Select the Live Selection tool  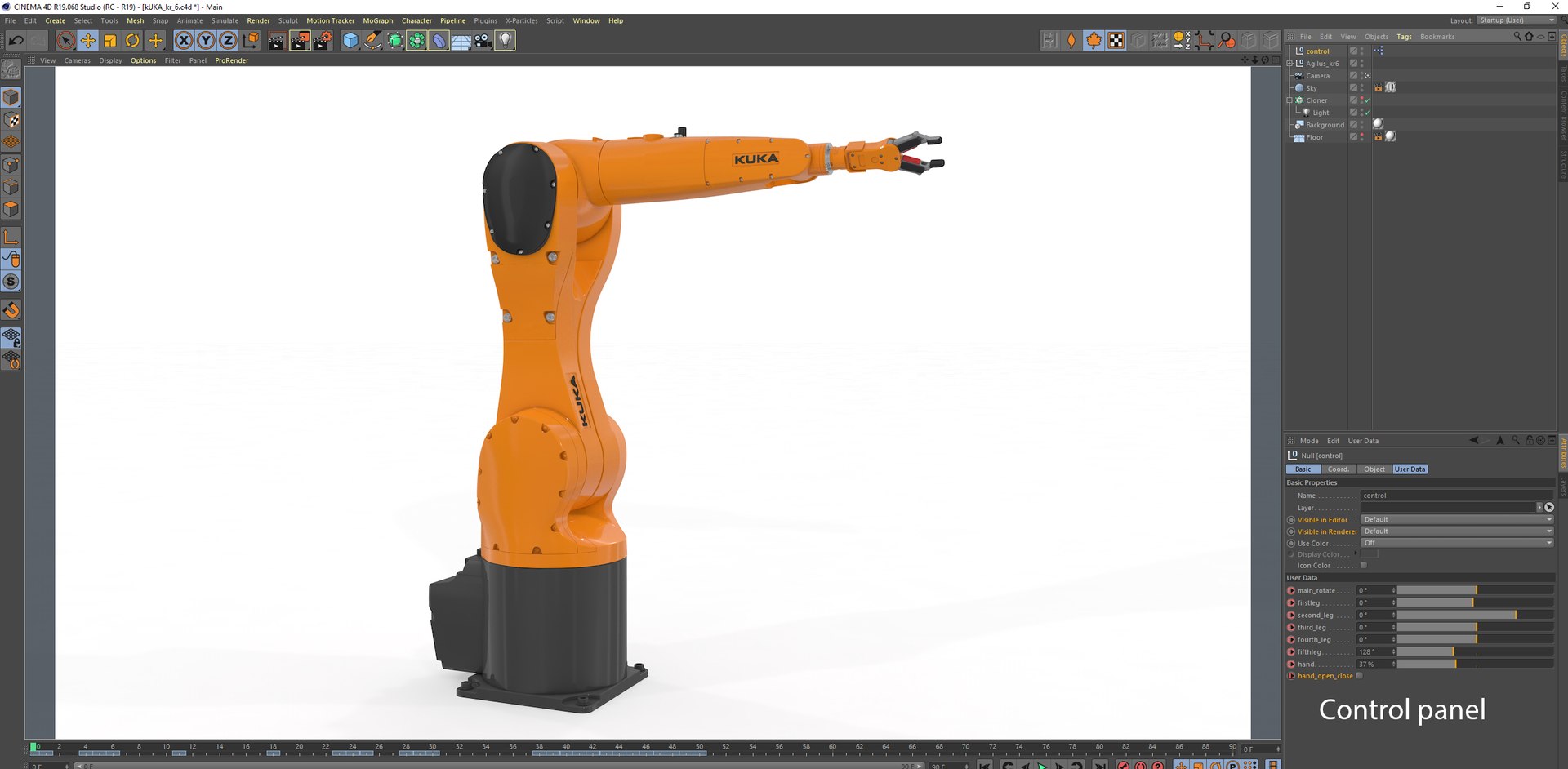tap(66, 40)
